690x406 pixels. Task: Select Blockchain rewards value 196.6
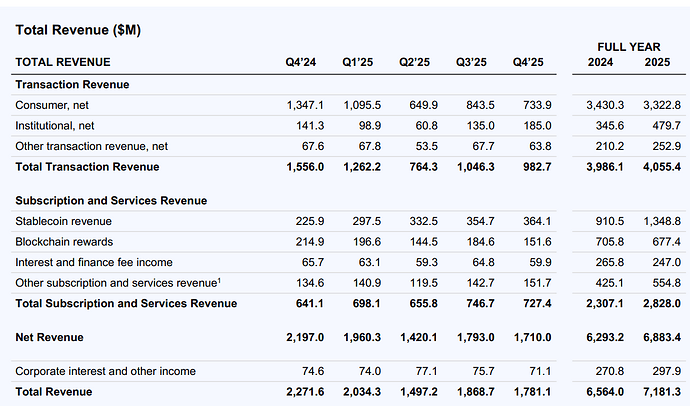tap(367, 242)
